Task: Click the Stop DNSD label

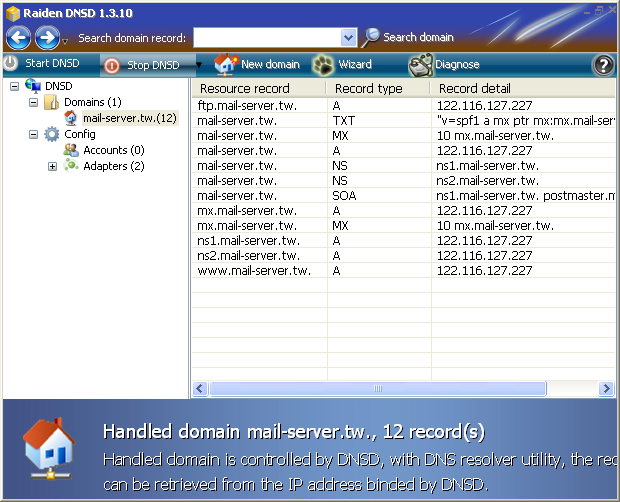Action: click(153, 65)
